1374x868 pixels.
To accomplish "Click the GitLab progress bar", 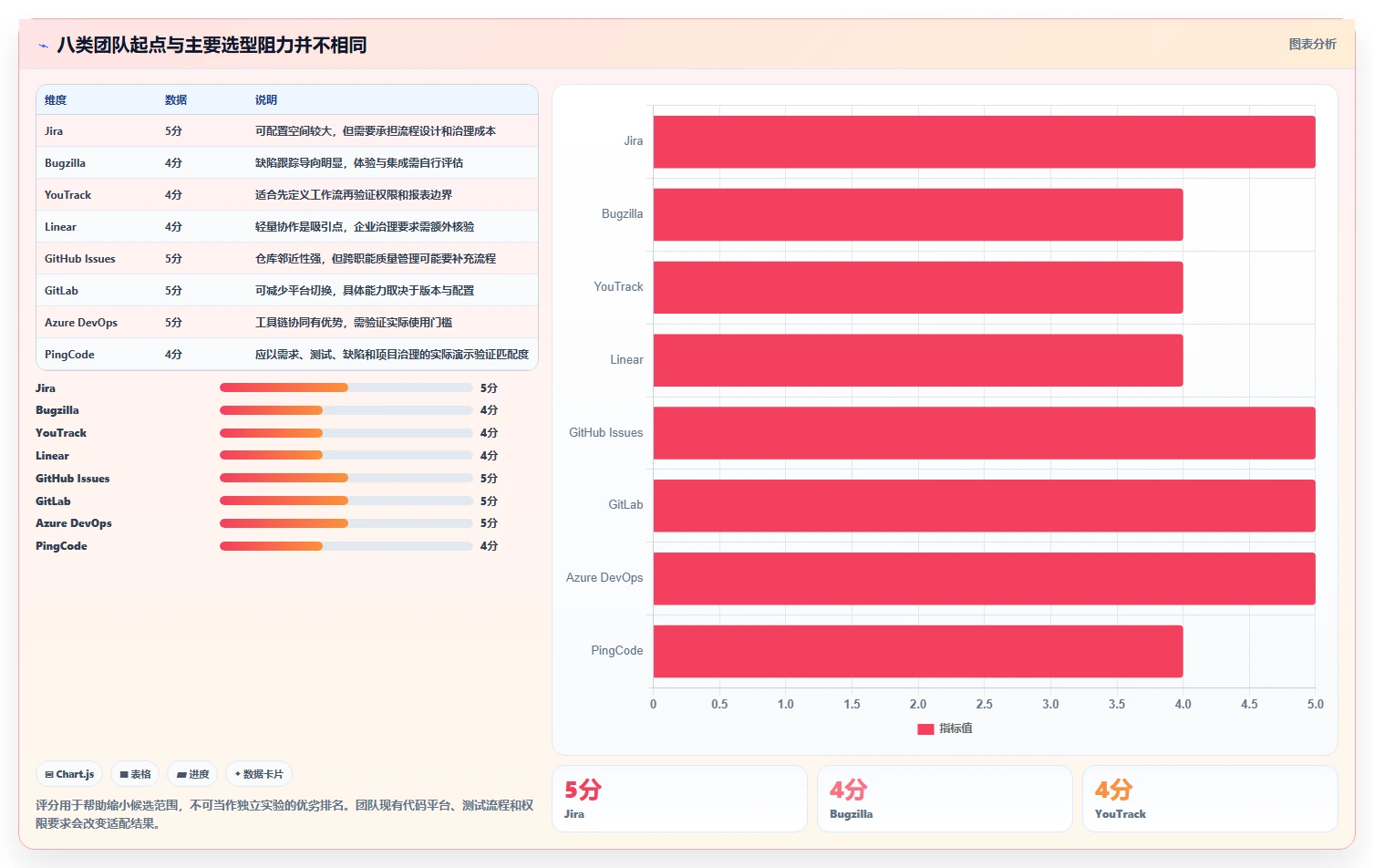I will tap(346, 501).
